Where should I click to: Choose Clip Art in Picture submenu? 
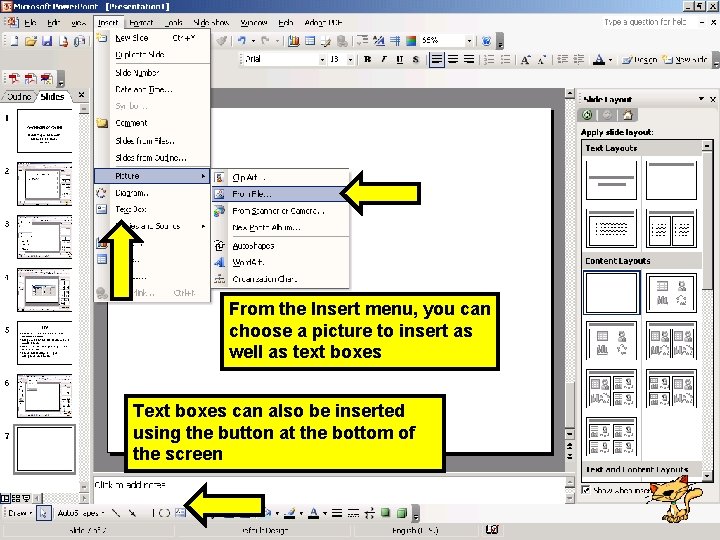(281, 177)
